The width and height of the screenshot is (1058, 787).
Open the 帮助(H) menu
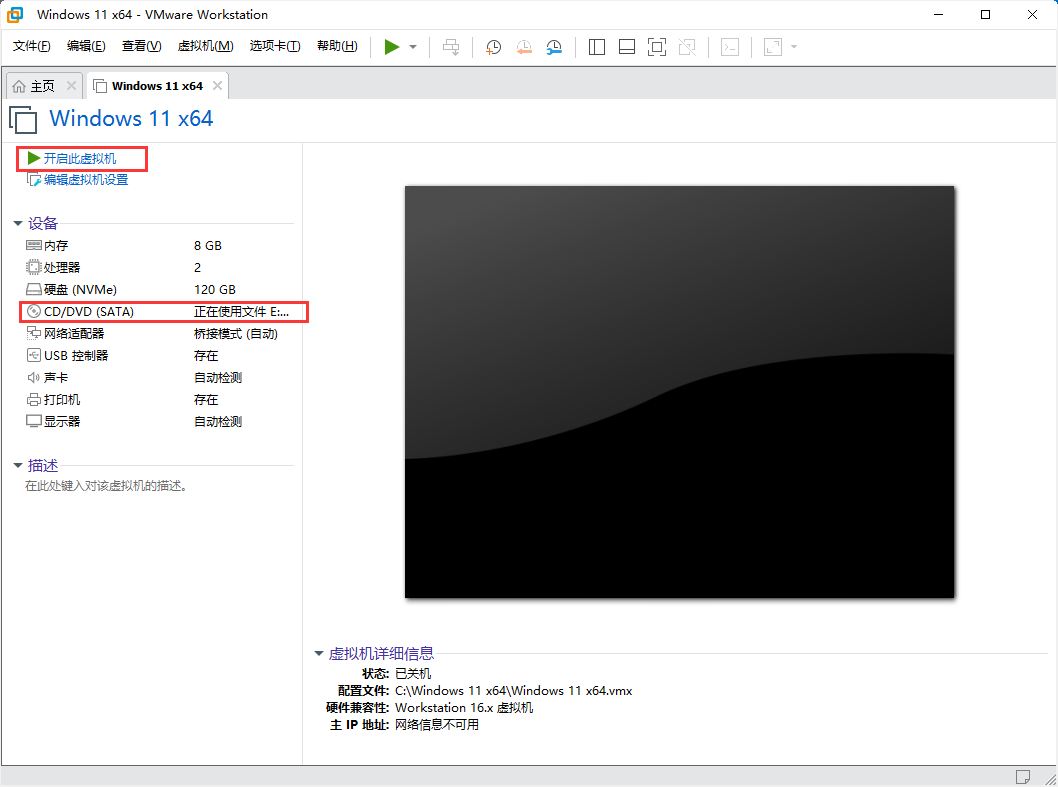[x=337, y=46]
